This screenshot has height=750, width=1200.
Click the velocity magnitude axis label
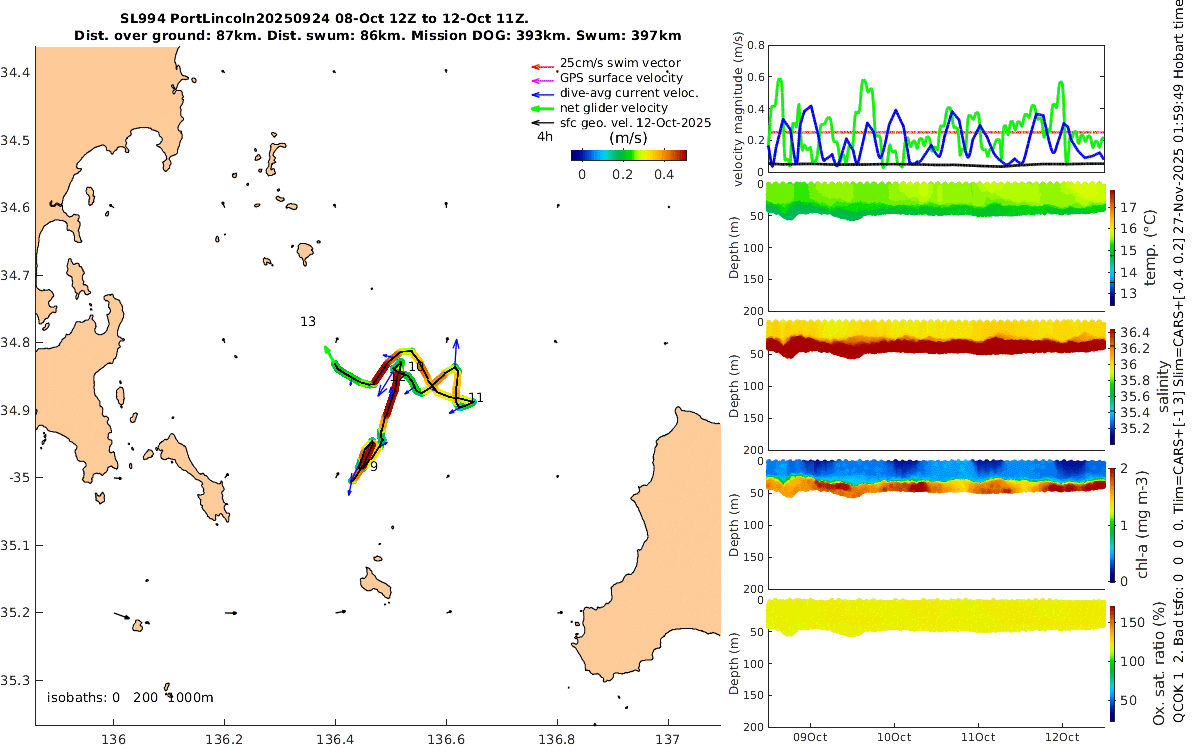click(x=739, y=109)
